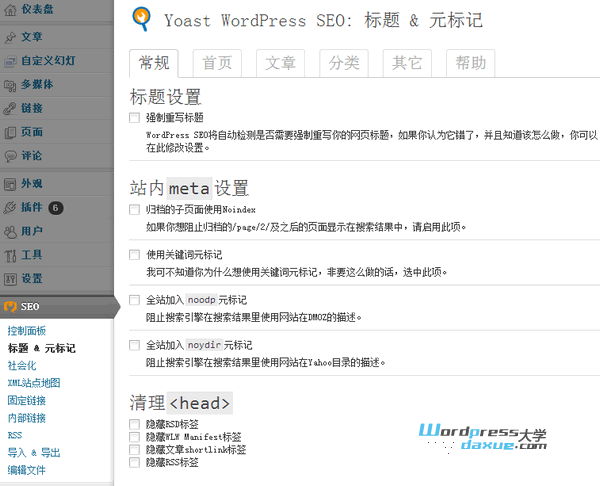Open the 内部链接 submenu link
600x486 pixels.
coord(27,418)
